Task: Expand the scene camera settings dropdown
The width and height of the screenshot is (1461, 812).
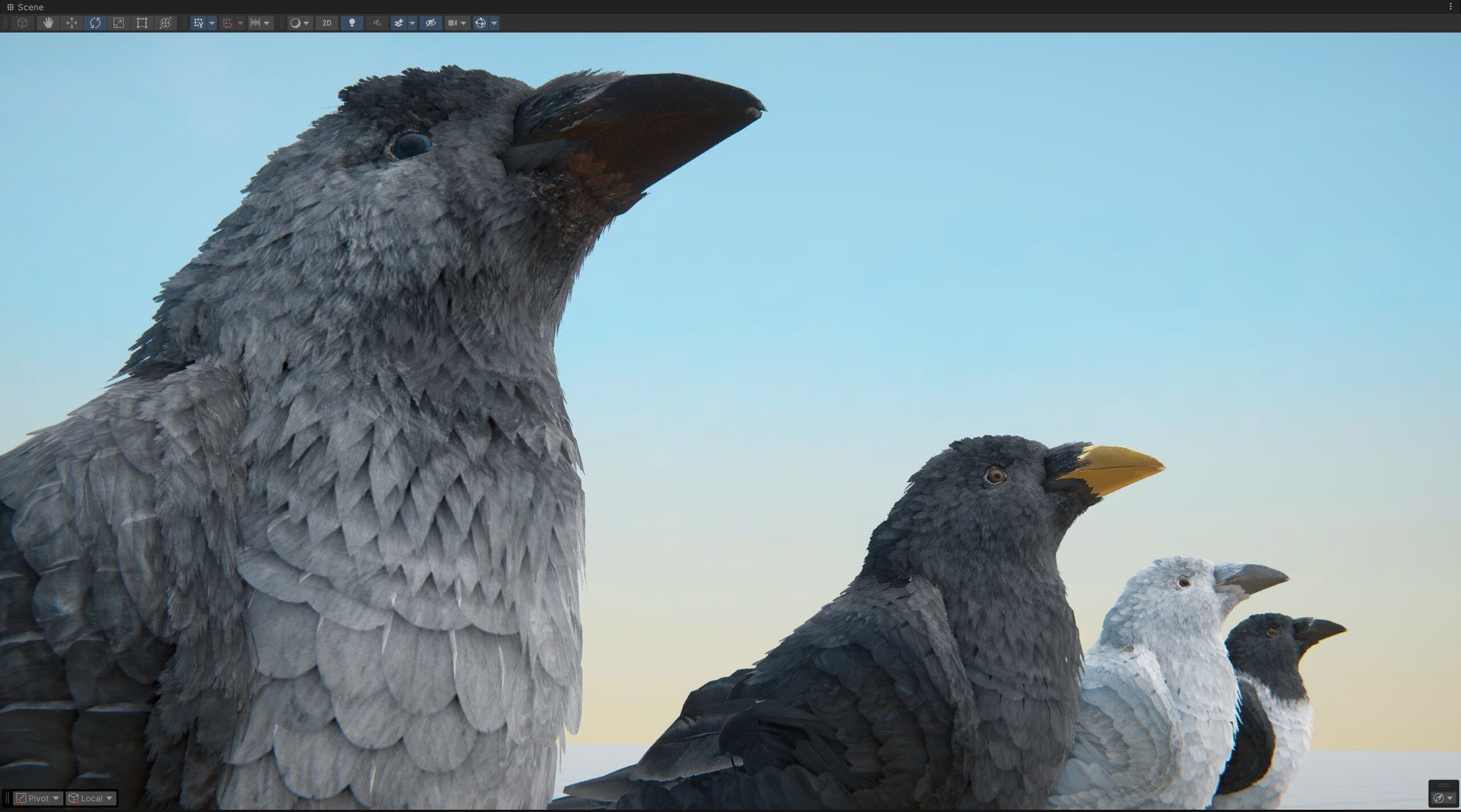Action: (463, 23)
